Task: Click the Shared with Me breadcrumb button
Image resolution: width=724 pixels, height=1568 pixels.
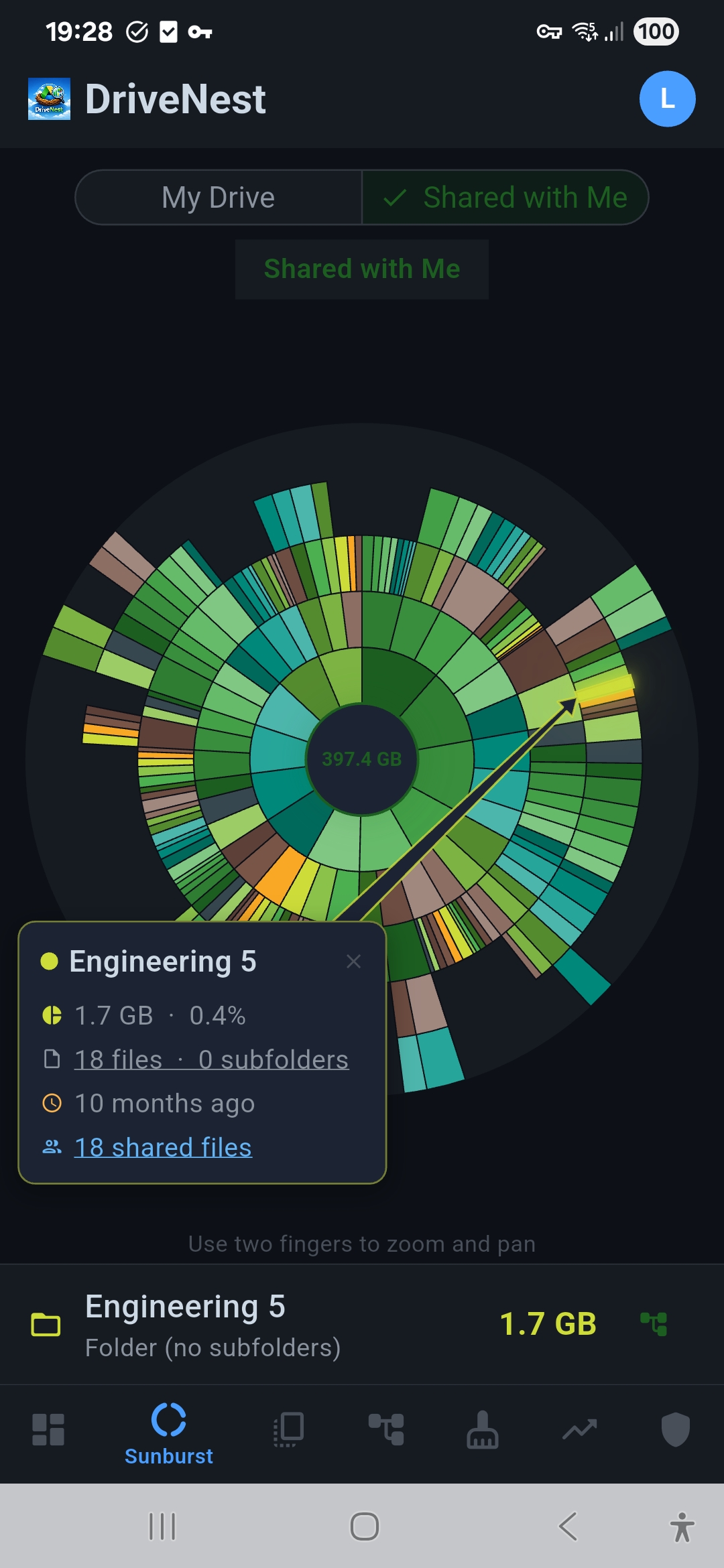Action: tap(362, 269)
